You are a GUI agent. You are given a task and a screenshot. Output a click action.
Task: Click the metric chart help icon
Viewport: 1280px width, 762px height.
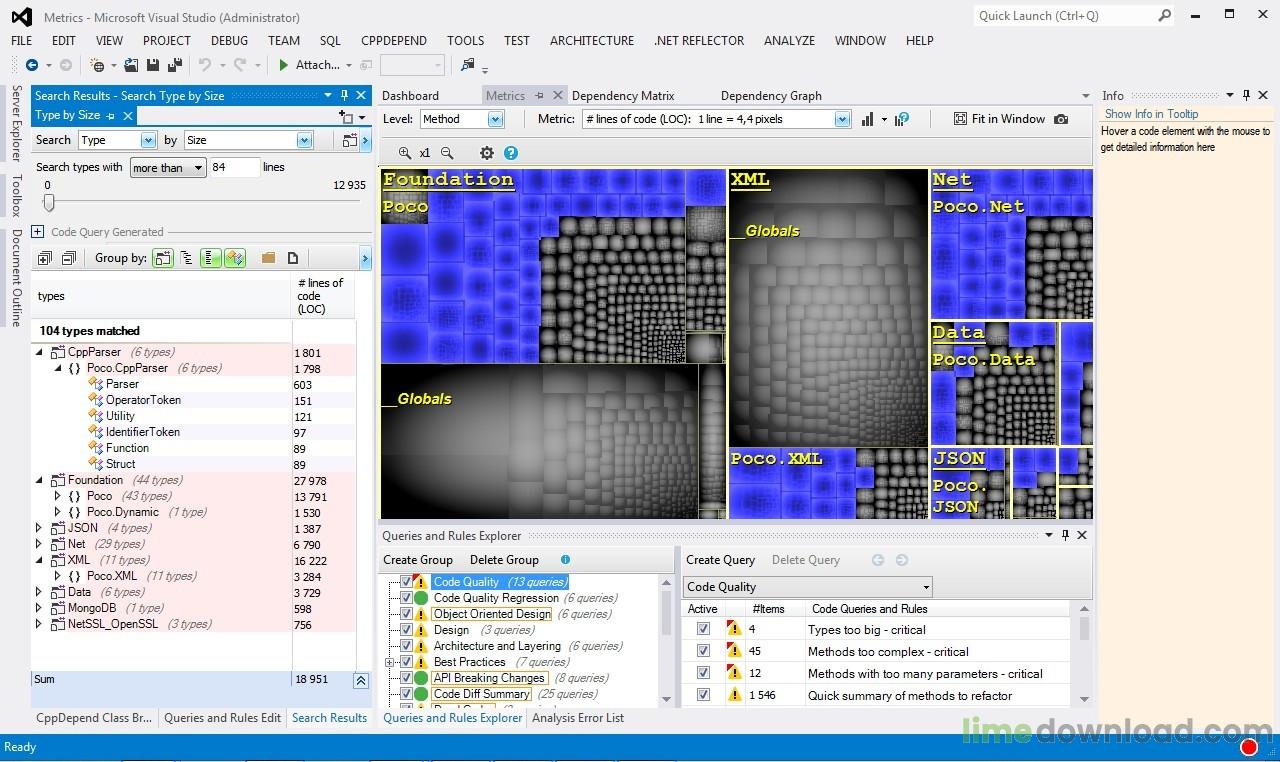tap(902, 119)
